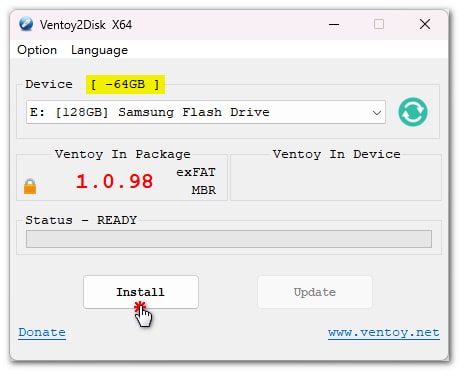Close the Ventoy2Disk window

click(425, 24)
